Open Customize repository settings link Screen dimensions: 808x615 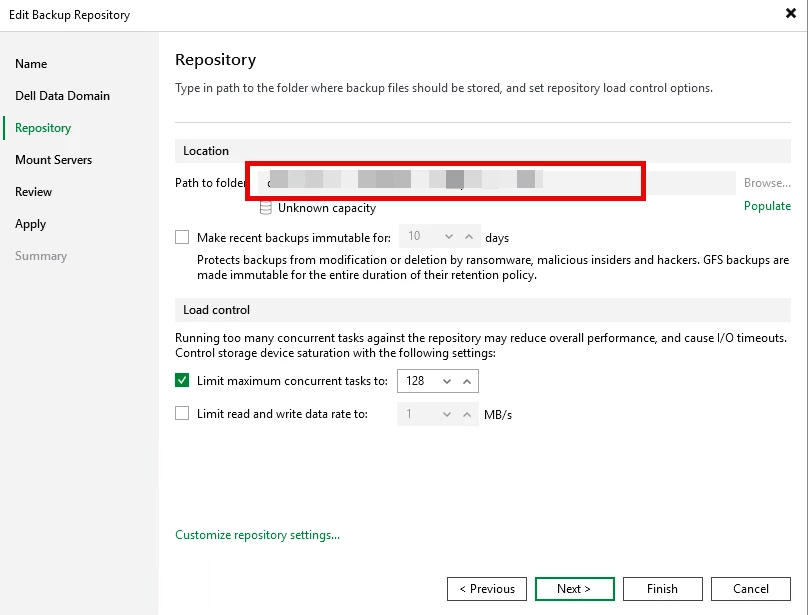tap(257, 535)
